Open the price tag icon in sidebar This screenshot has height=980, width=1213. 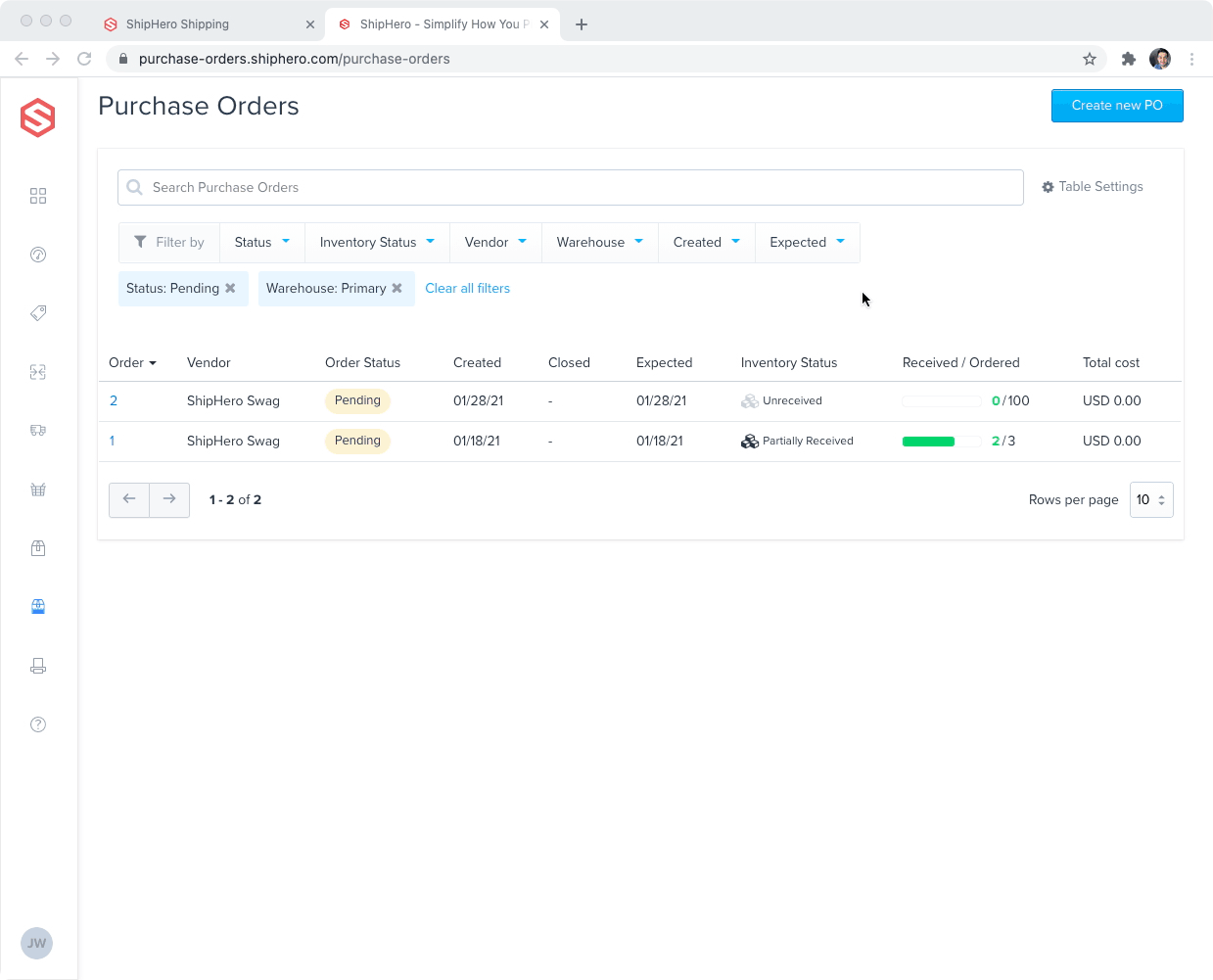pos(38,313)
